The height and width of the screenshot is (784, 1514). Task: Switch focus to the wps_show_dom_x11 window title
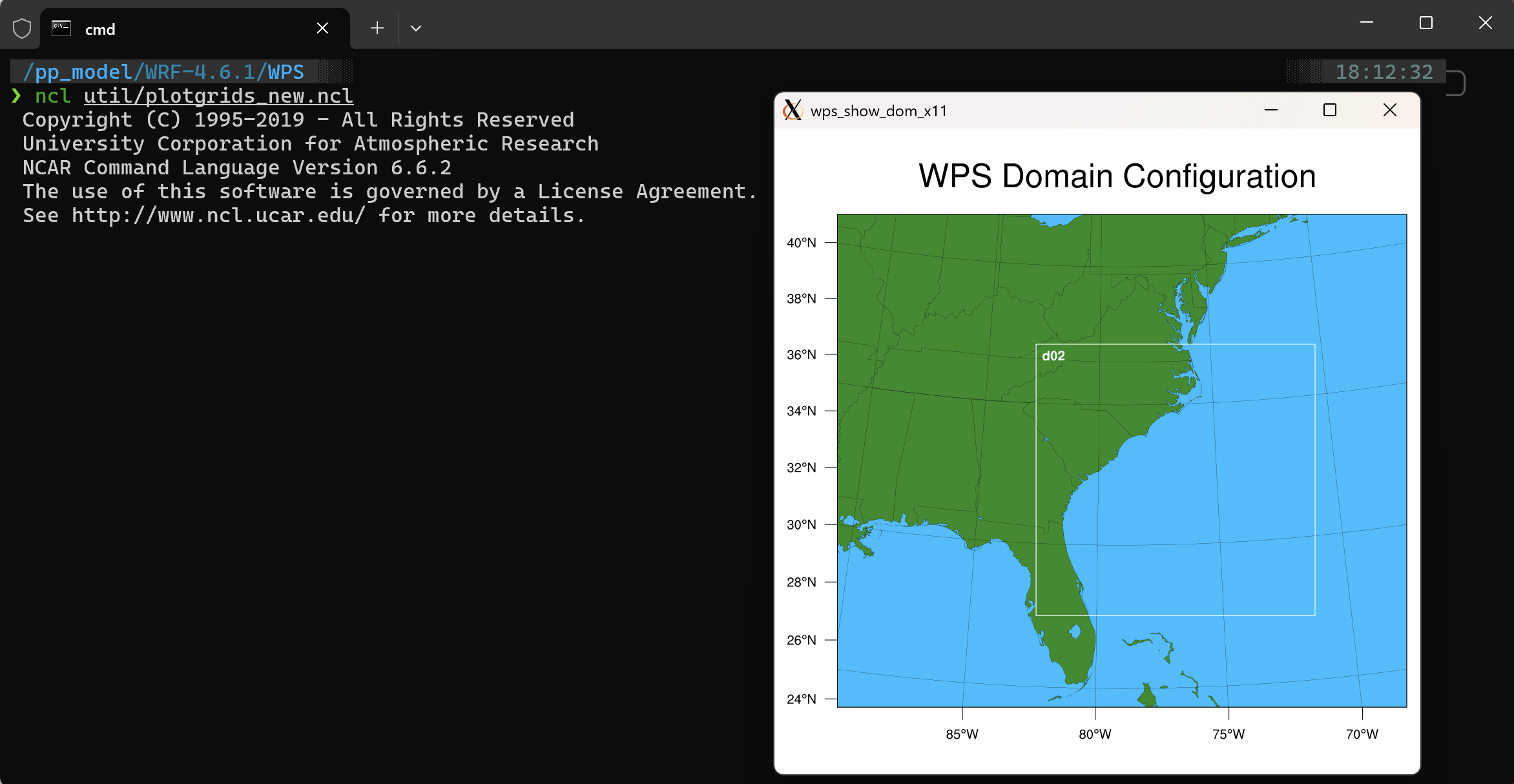[x=879, y=110]
